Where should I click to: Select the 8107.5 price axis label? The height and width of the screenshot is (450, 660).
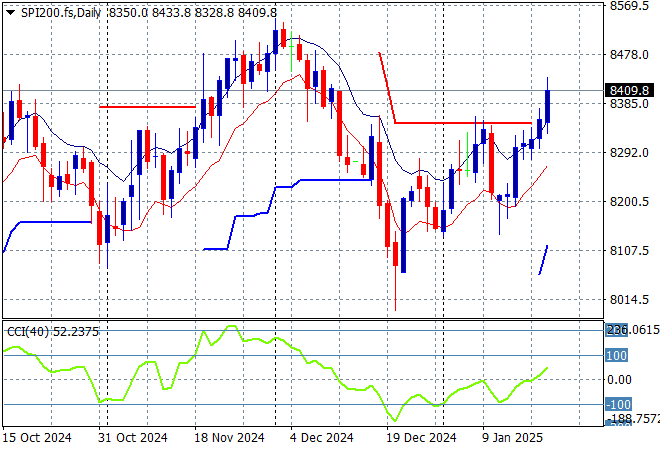(x=629, y=250)
